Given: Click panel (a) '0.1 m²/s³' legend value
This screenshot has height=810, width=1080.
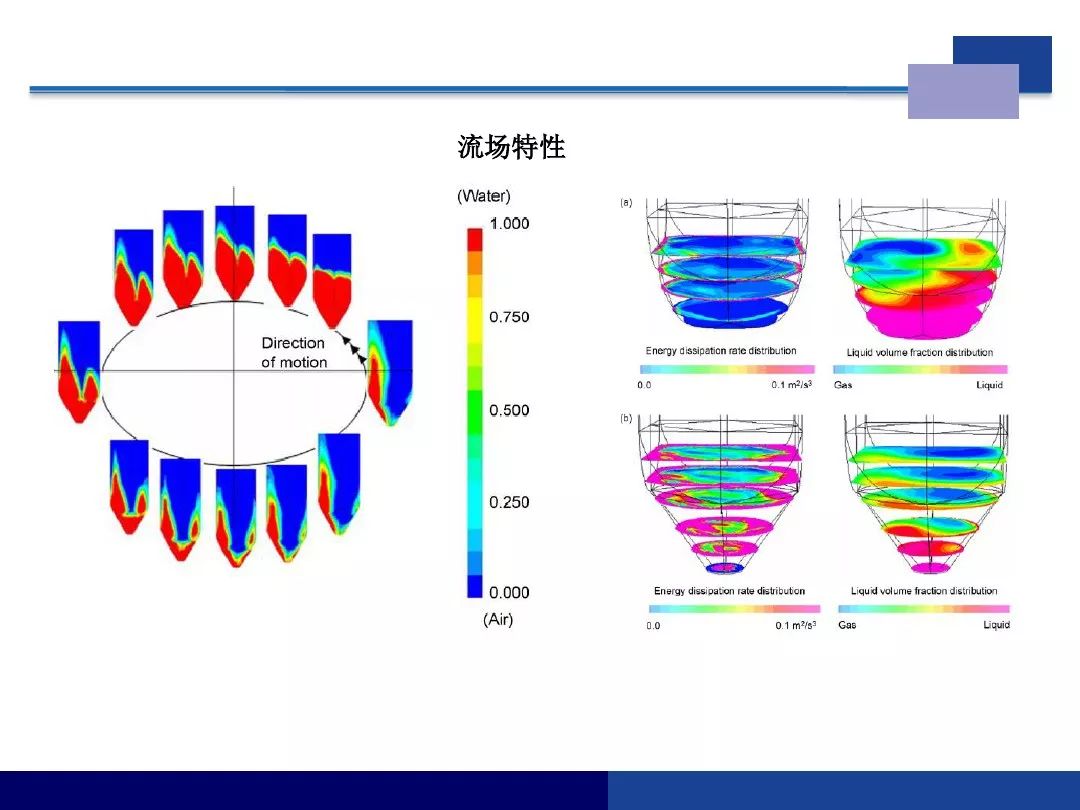Looking at the screenshot, I should click(x=792, y=384).
